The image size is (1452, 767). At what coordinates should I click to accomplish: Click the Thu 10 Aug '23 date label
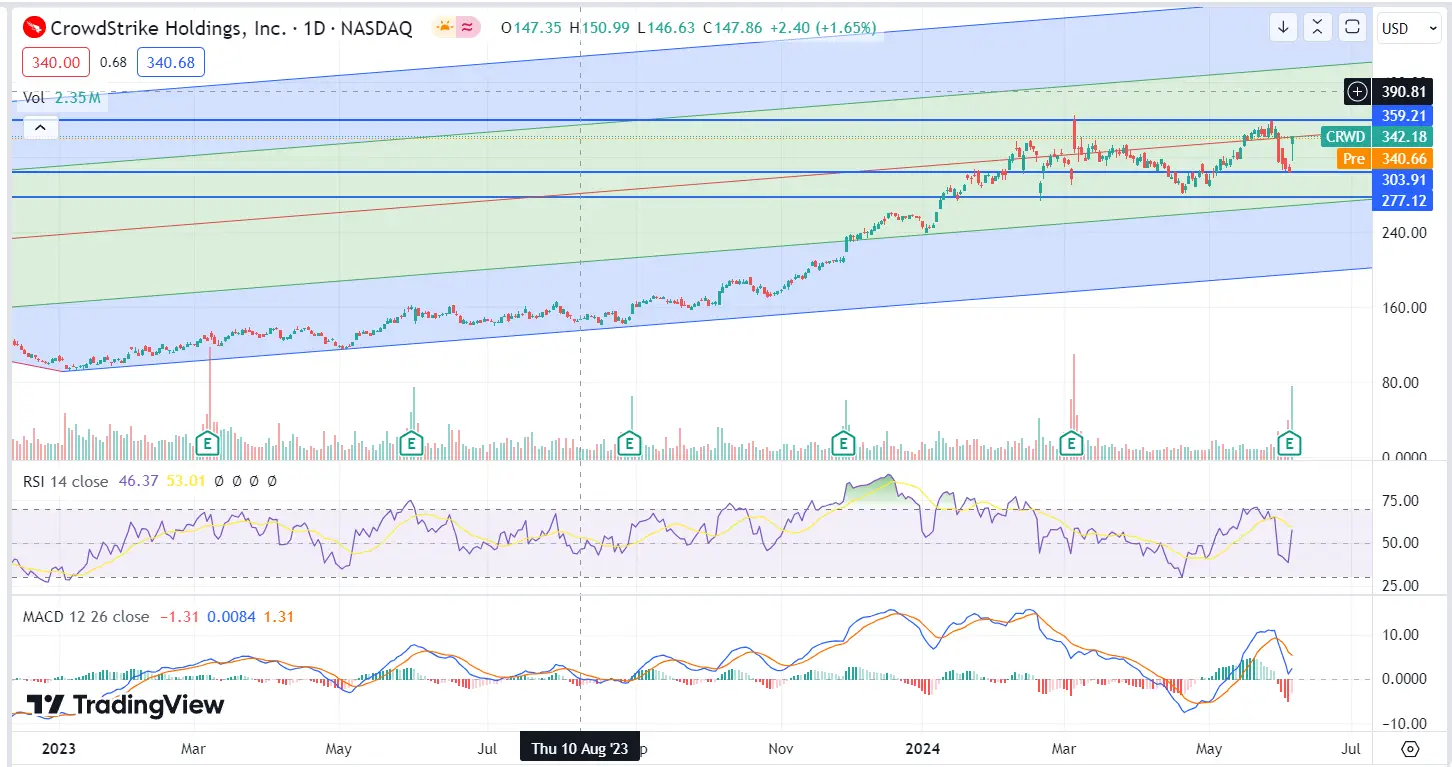[x=580, y=749]
